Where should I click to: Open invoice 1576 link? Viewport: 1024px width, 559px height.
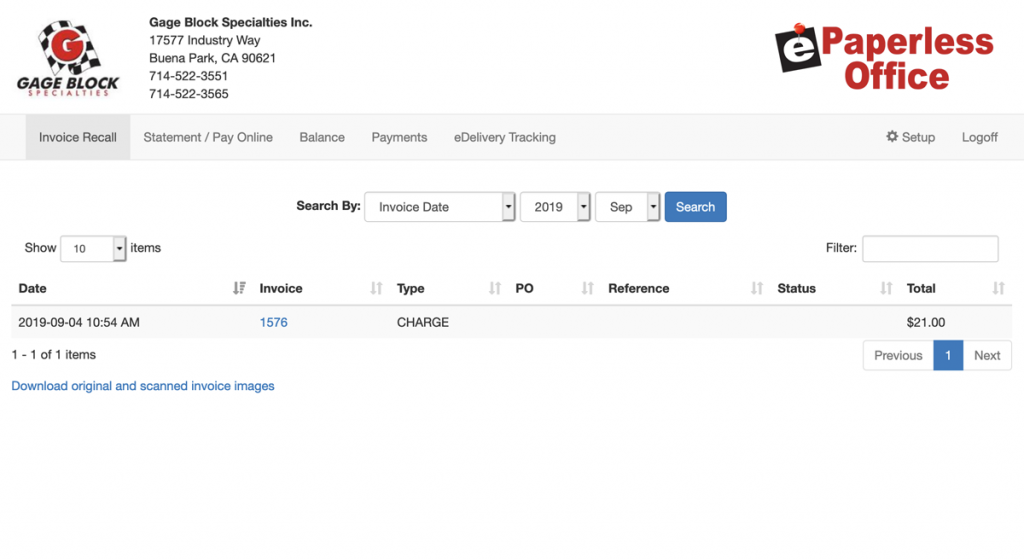click(273, 322)
